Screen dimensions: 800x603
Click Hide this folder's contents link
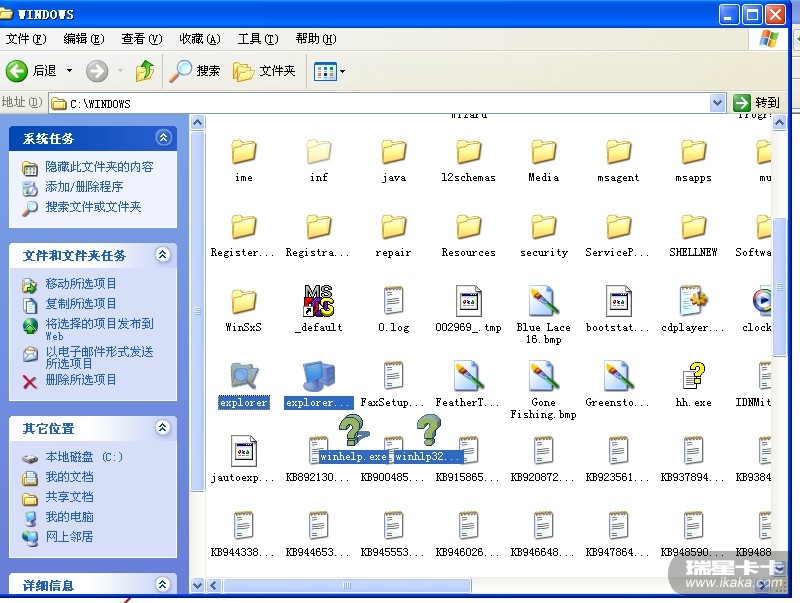(99, 167)
